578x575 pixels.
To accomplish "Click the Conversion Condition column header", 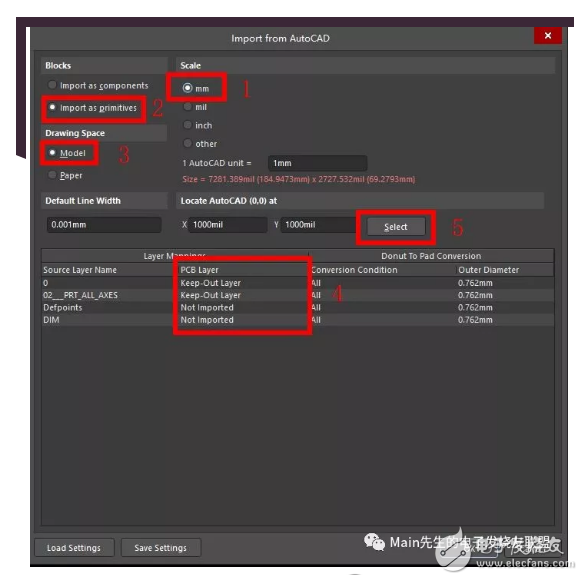I will coord(354,270).
